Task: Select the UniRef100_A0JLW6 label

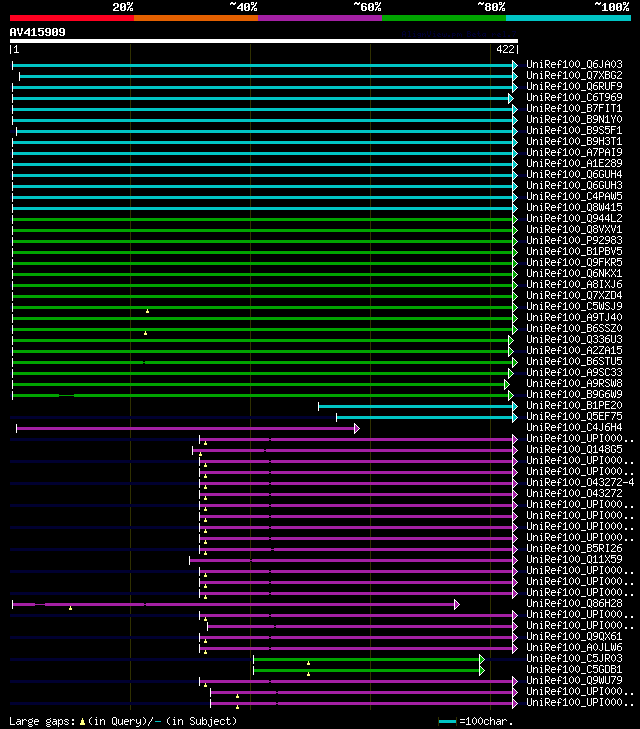Action: click(x=574, y=648)
